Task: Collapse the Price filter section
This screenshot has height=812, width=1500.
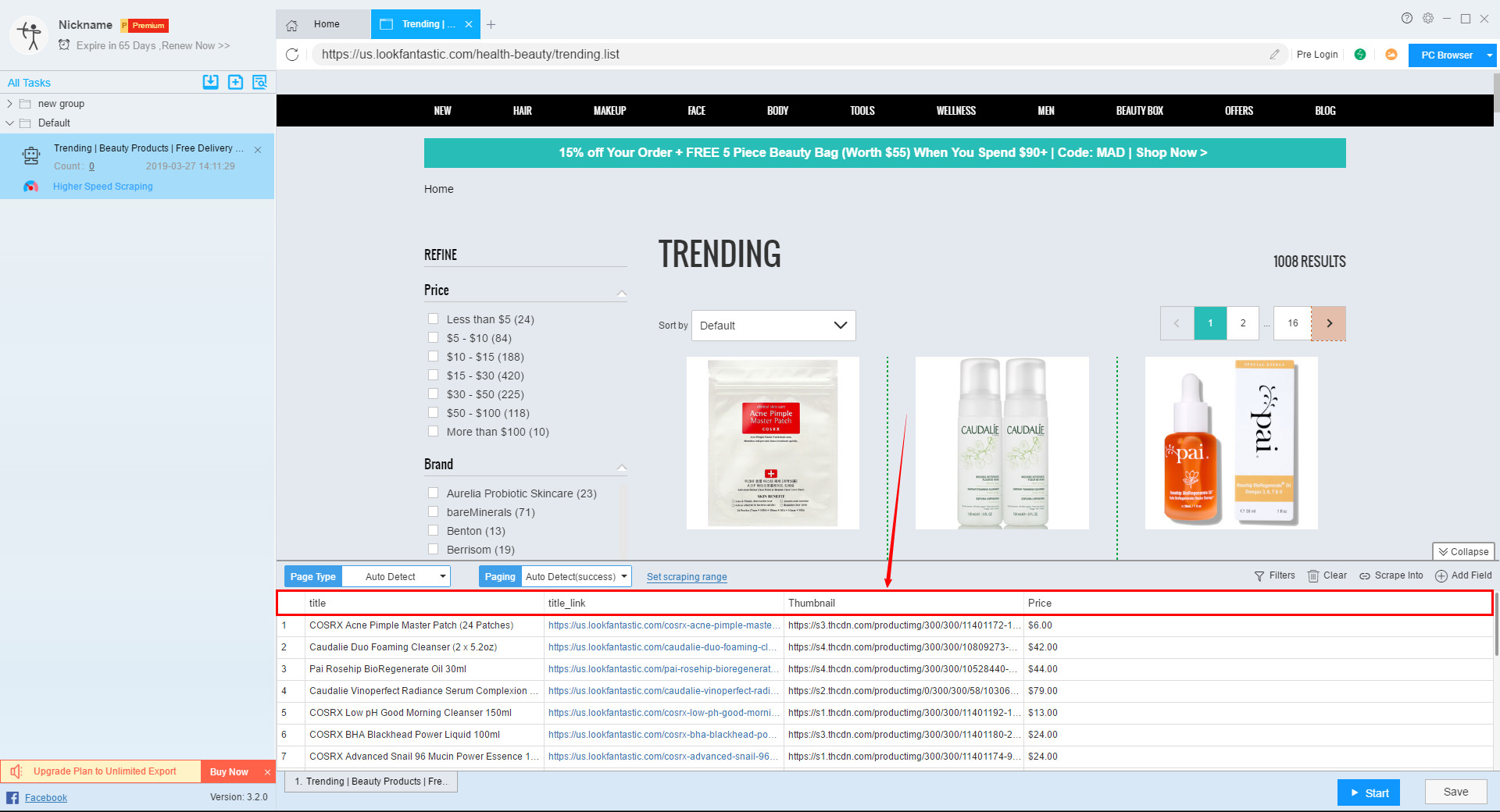Action: pyautogui.click(x=622, y=293)
